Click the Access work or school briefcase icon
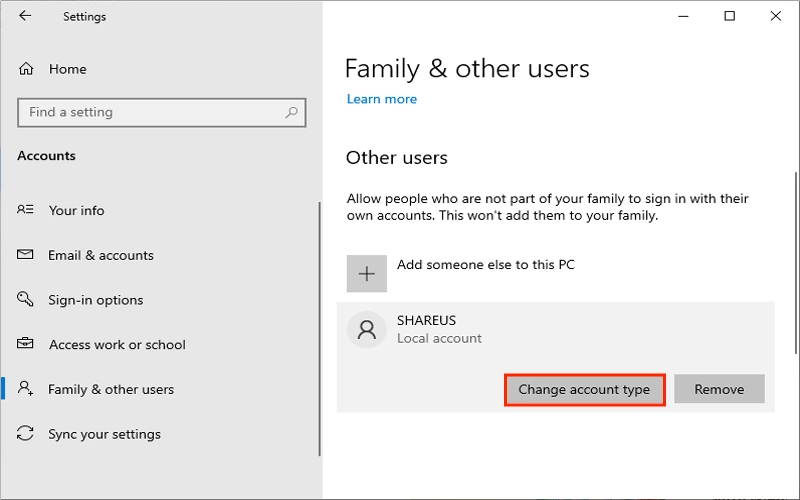 [x=25, y=343]
